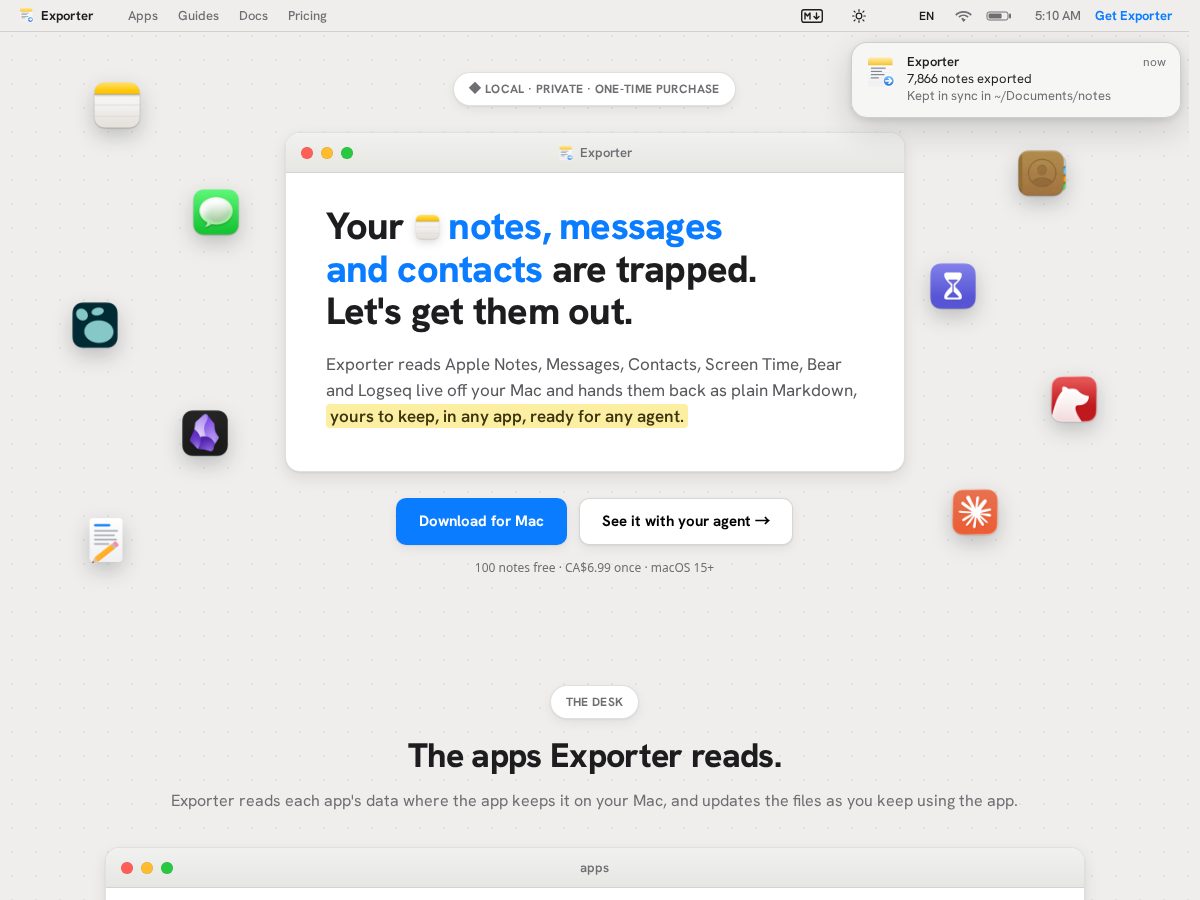The height and width of the screenshot is (900, 1200).
Task: Click the text document with pencil icon
Action: pyautogui.click(x=106, y=540)
